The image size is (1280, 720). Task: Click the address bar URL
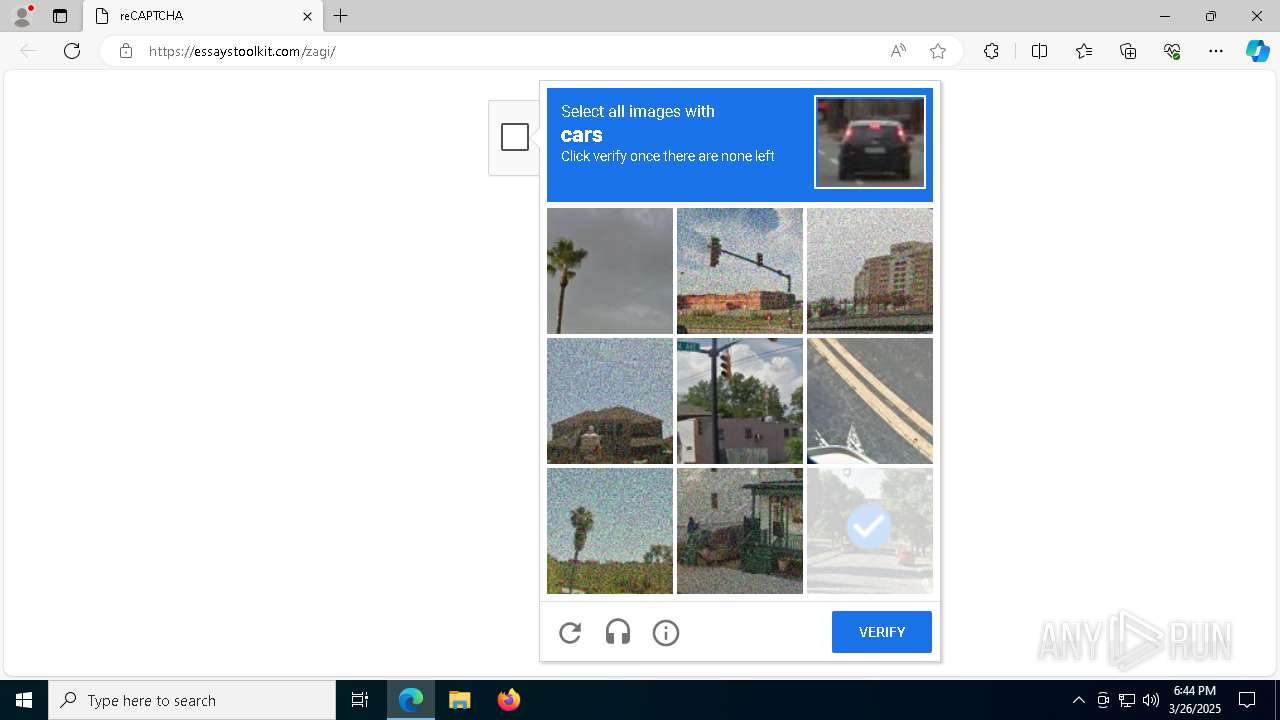pos(242,51)
